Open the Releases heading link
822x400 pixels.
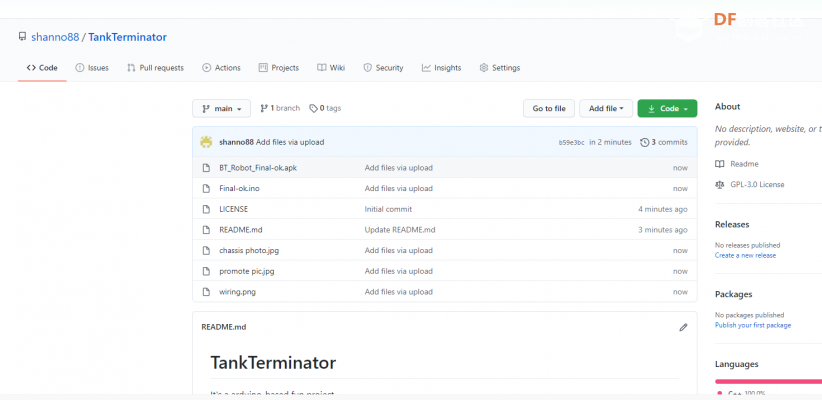click(732, 224)
